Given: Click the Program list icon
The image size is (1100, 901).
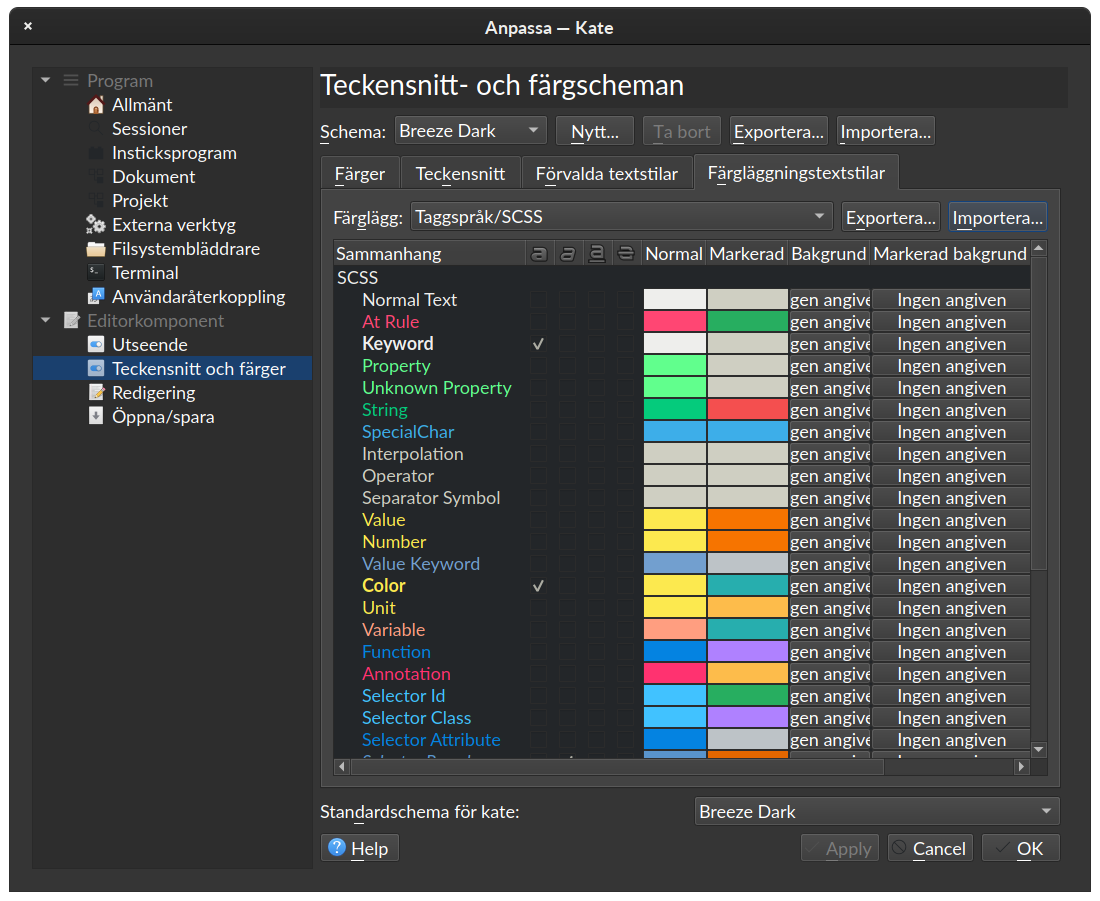Looking at the screenshot, I should (71, 81).
